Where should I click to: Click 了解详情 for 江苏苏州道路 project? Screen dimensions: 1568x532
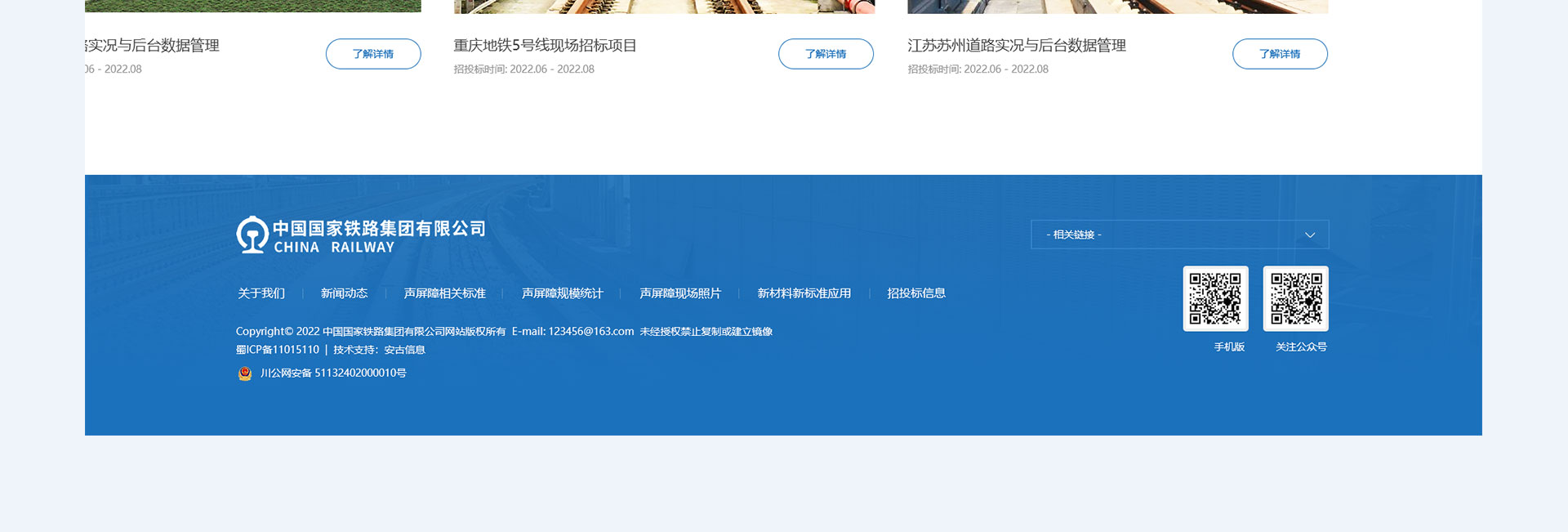[x=1280, y=54]
